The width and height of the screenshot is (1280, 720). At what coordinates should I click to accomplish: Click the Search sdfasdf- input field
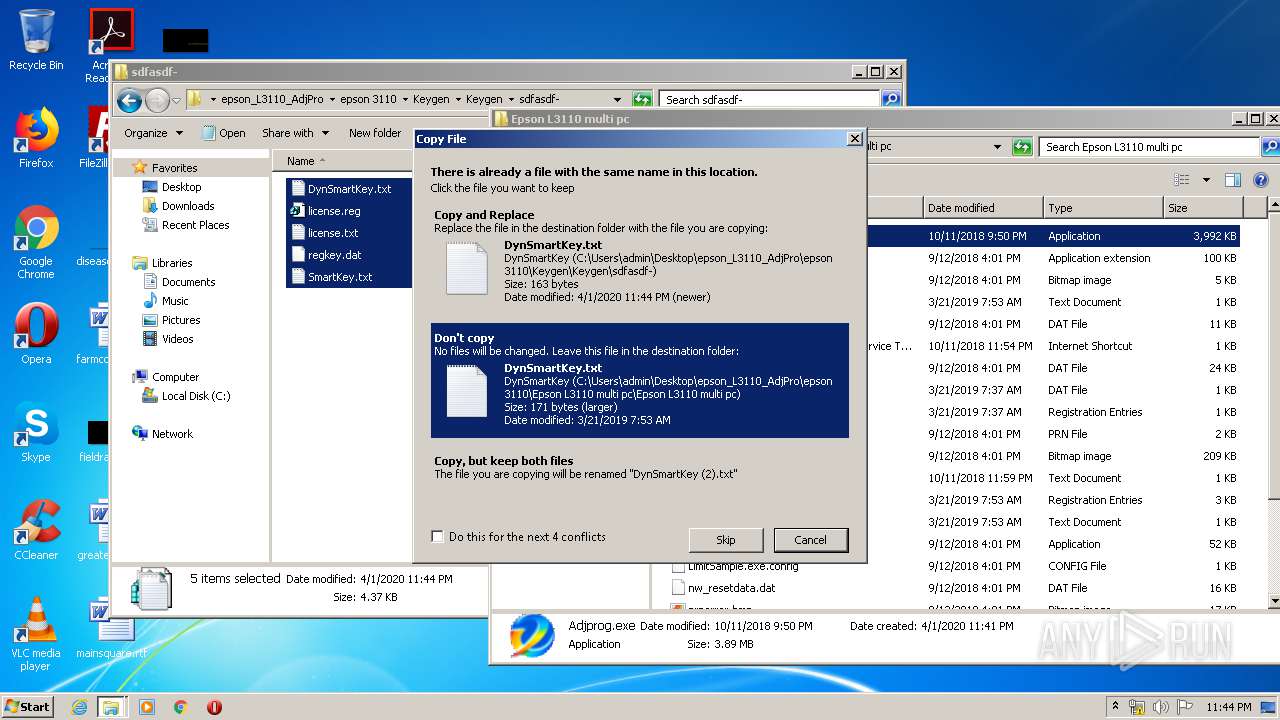(770, 99)
